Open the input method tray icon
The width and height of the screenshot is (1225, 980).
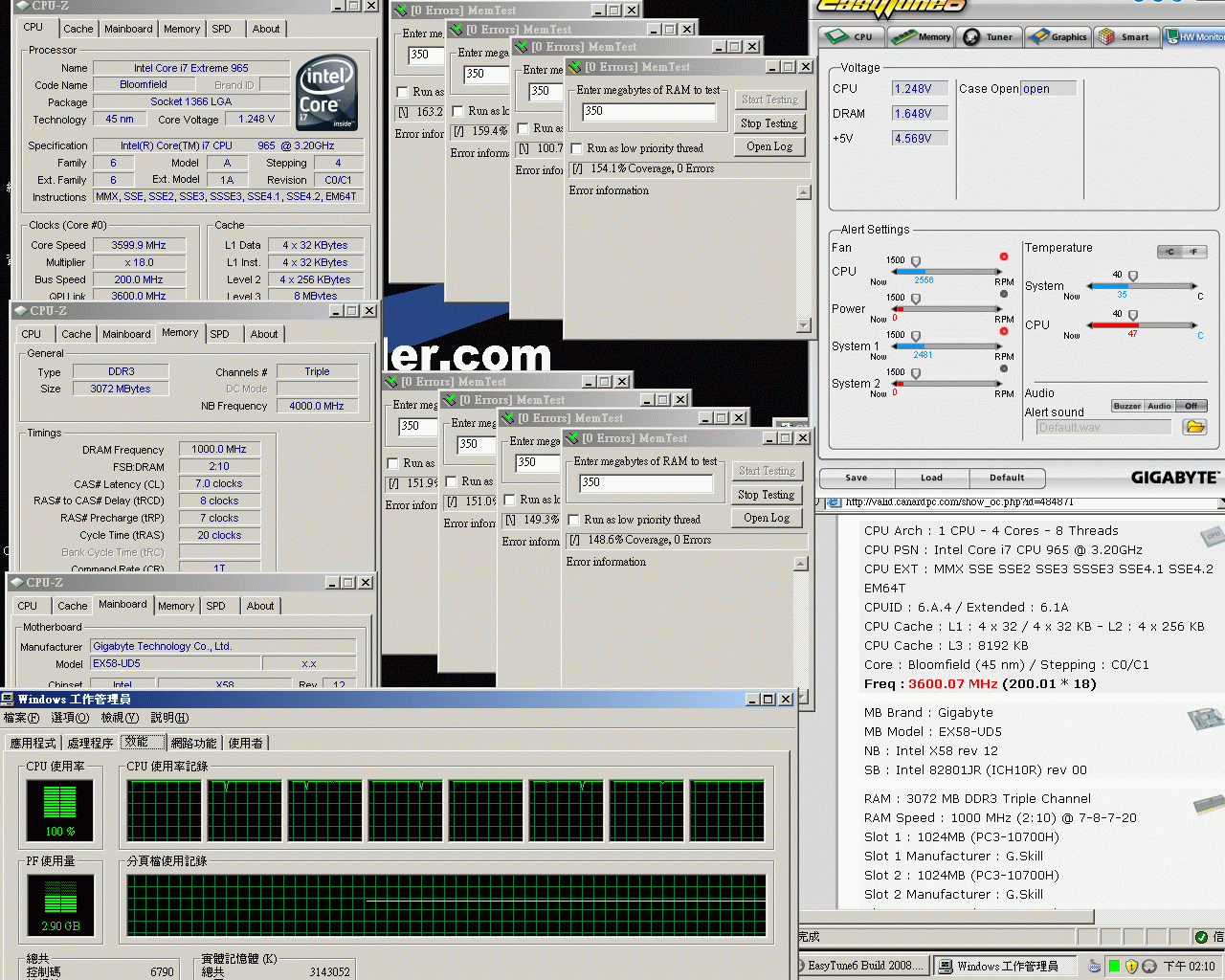[1094, 966]
